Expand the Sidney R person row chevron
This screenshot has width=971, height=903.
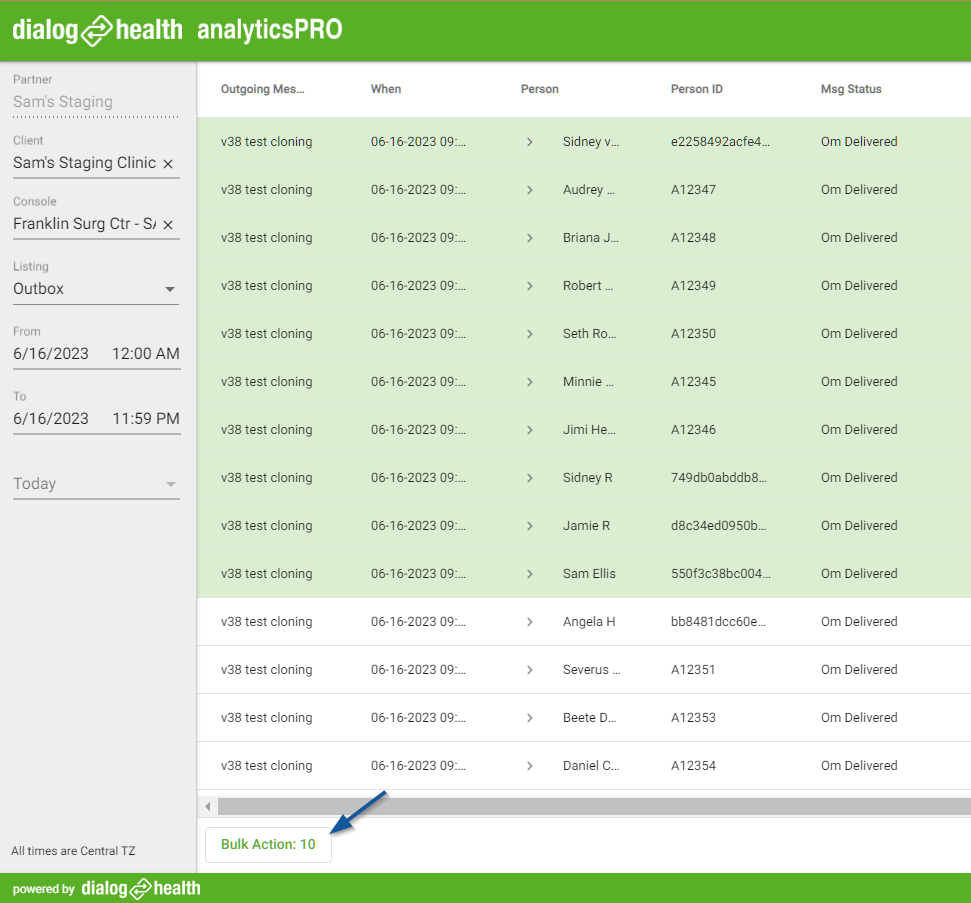529,478
